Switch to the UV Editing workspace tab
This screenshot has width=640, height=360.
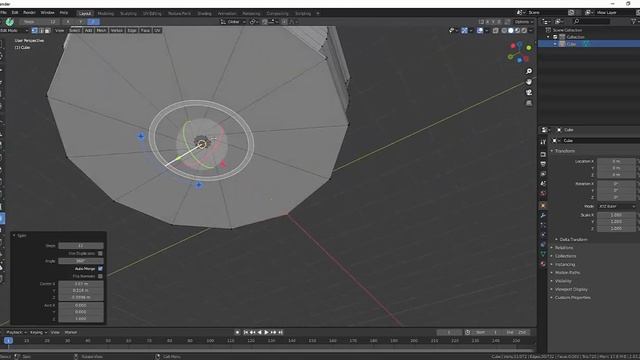pyautogui.click(x=152, y=13)
